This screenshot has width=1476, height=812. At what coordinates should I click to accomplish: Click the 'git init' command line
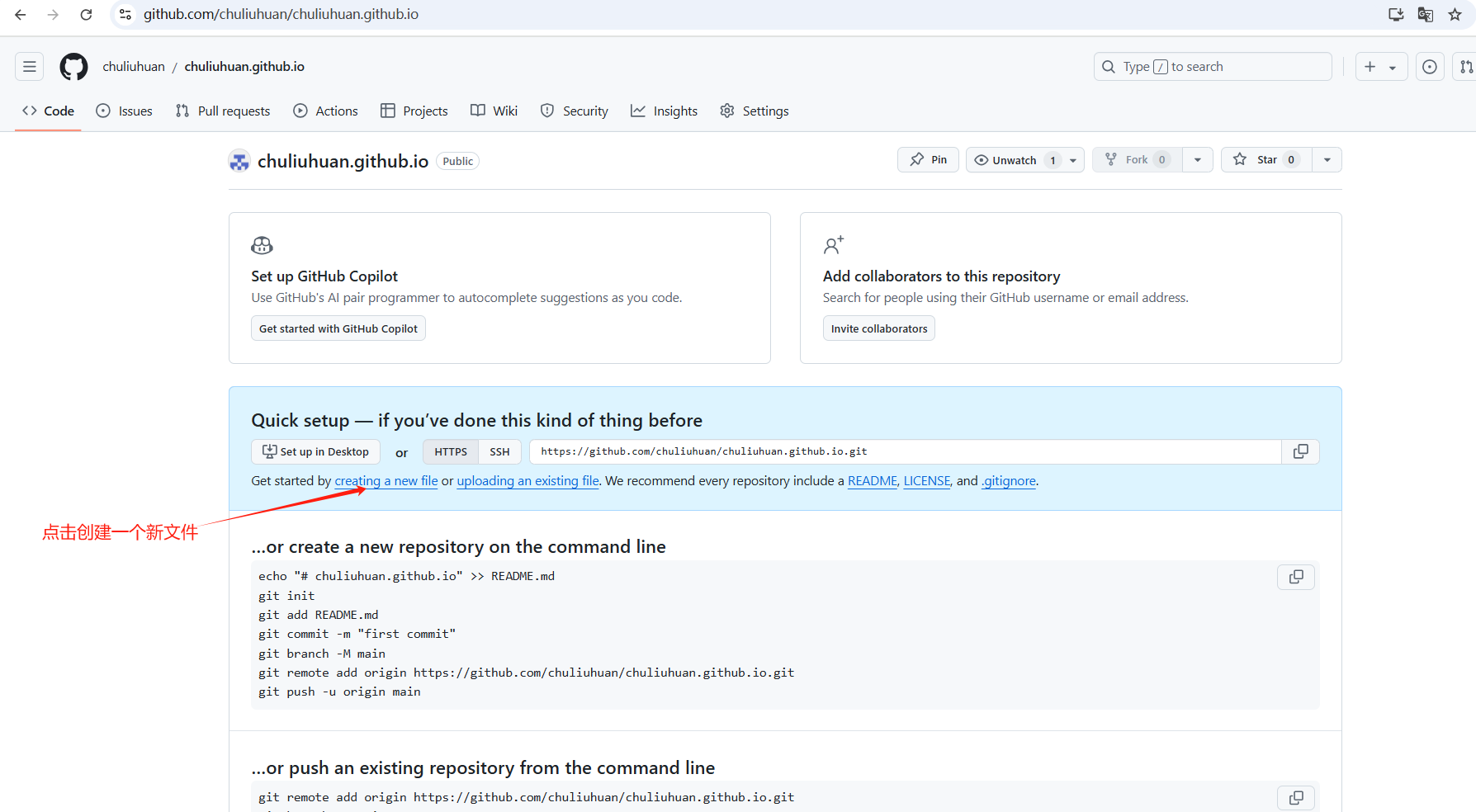(286, 596)
